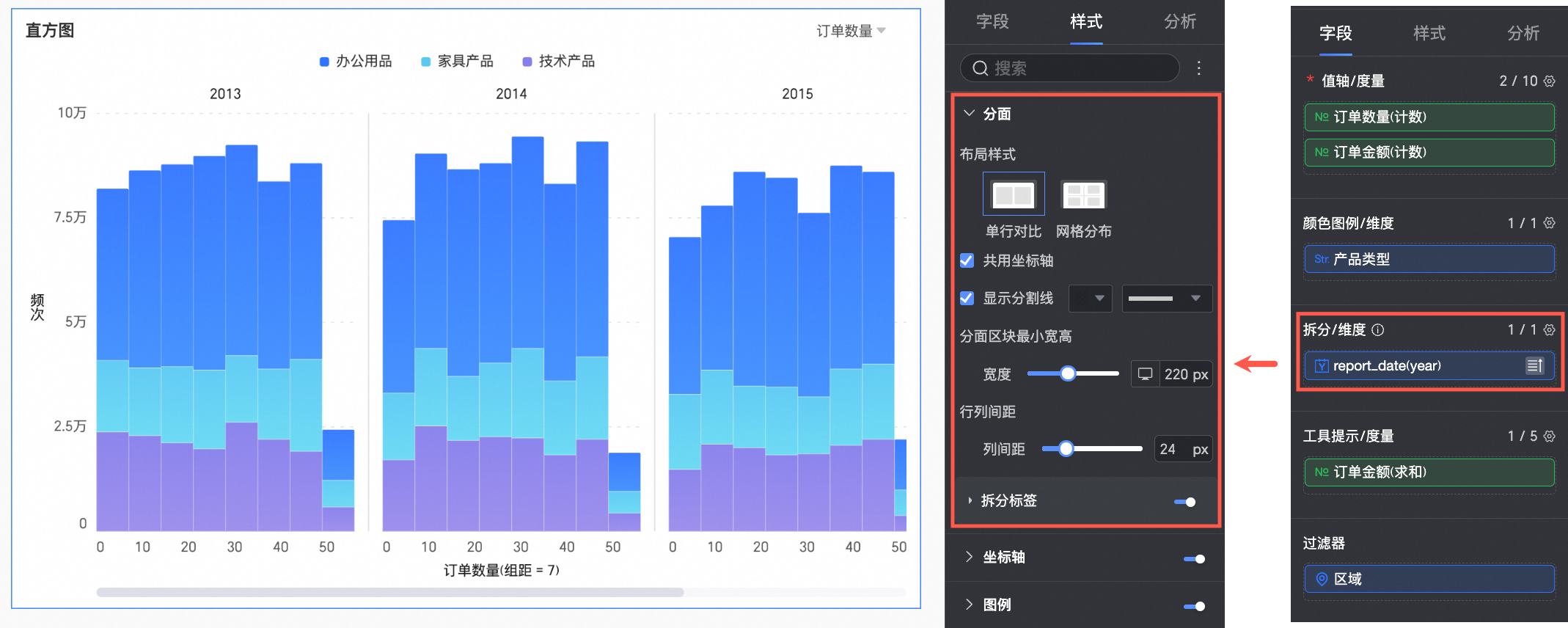This screenshot has height=628, width=1568.
Task: Open the 订单数量 dropdown on the chart
Action: (x=851, y=31)
